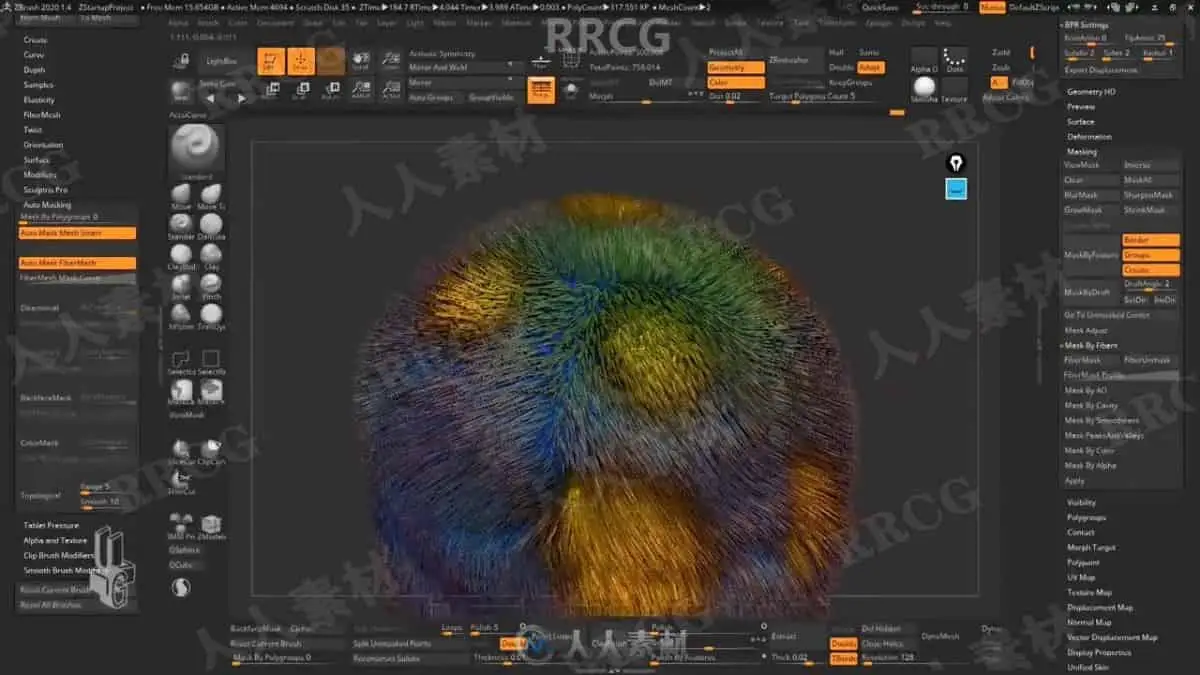Open the Sculptris Pro brush submenu
1200x675 pixels.
pyautogui.click(x=45, y=189)
